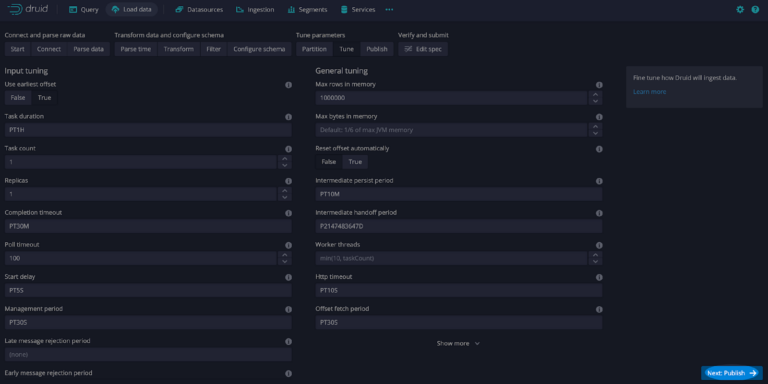Viewport: 768px width, 384px height.
Task: Edit the Task duration PT1H field
Action: pos(148,130)
